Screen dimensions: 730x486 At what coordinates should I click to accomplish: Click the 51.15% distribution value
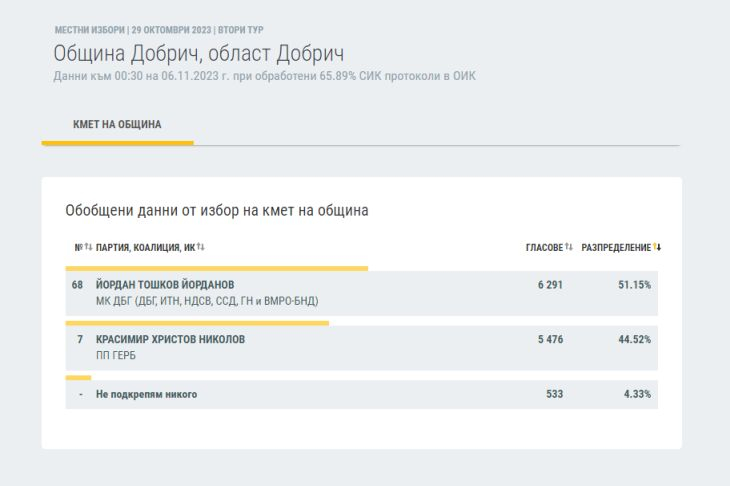pos(634,285)
